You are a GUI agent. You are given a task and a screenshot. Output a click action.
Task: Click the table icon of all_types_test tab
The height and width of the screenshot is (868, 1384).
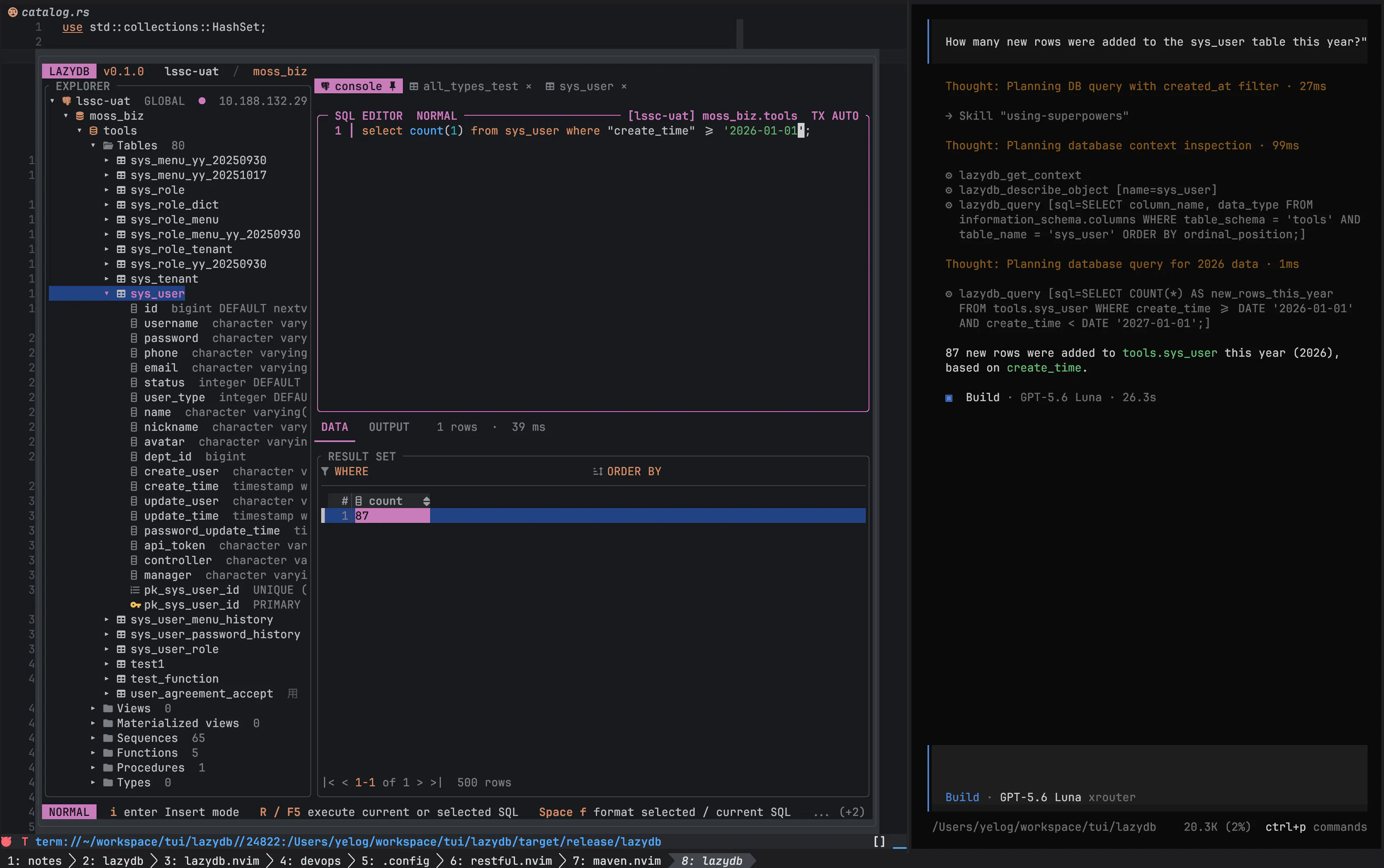click(413, 86)
